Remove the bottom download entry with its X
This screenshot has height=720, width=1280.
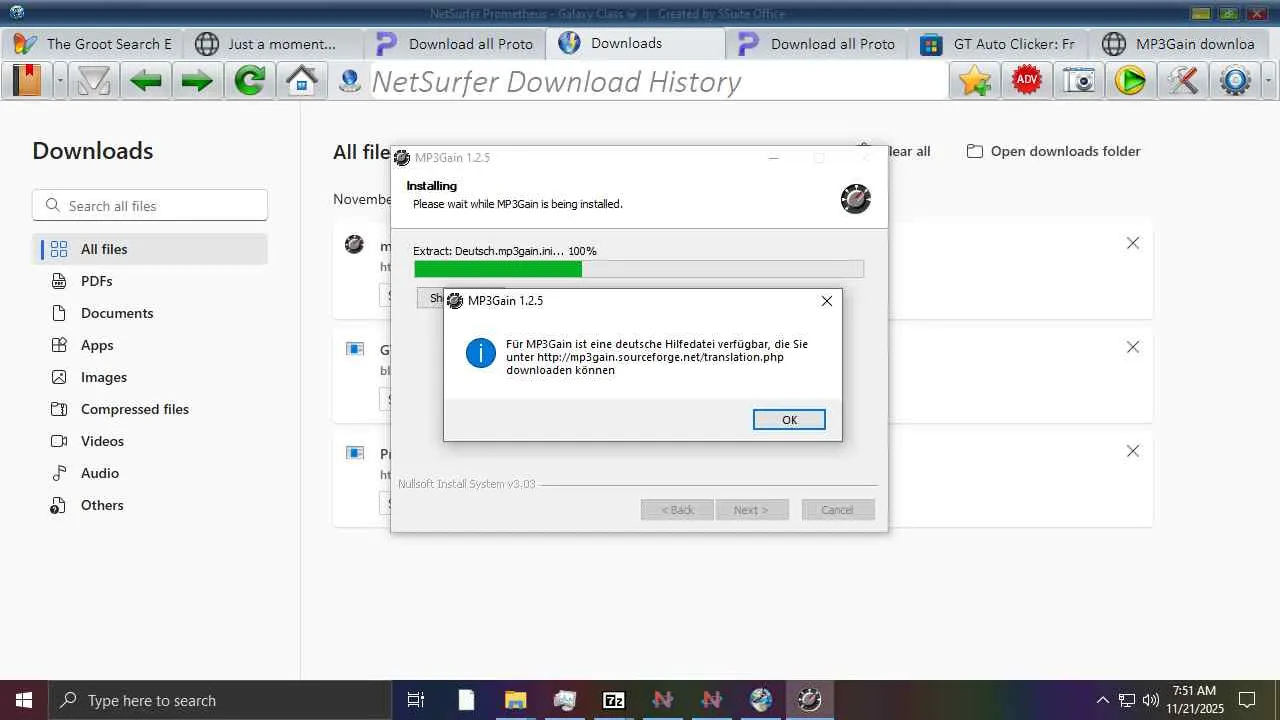1133,451
